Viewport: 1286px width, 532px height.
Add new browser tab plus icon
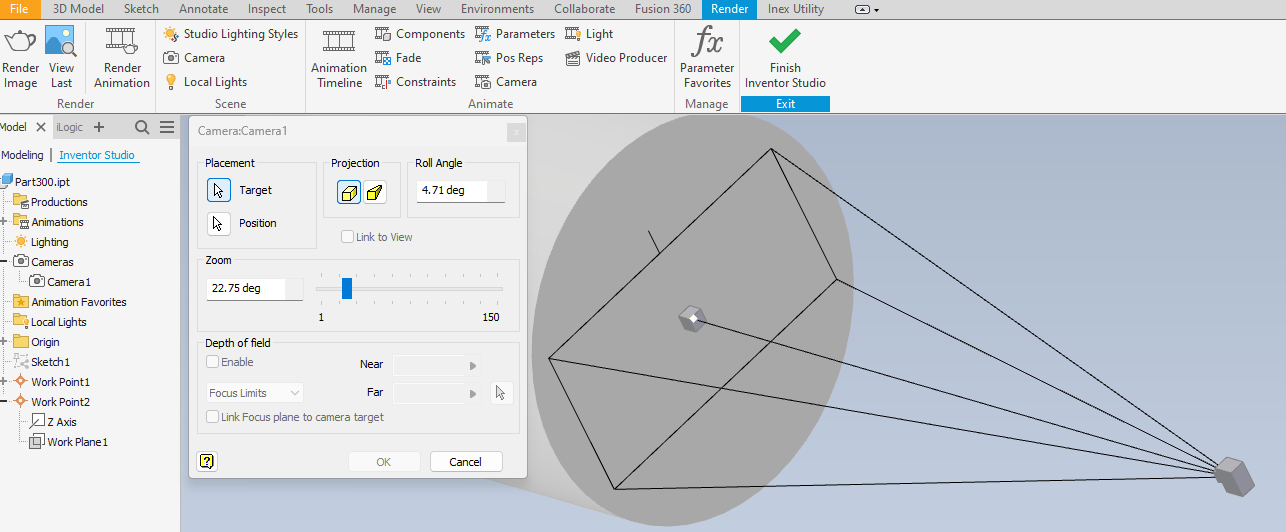coord(99,127)
